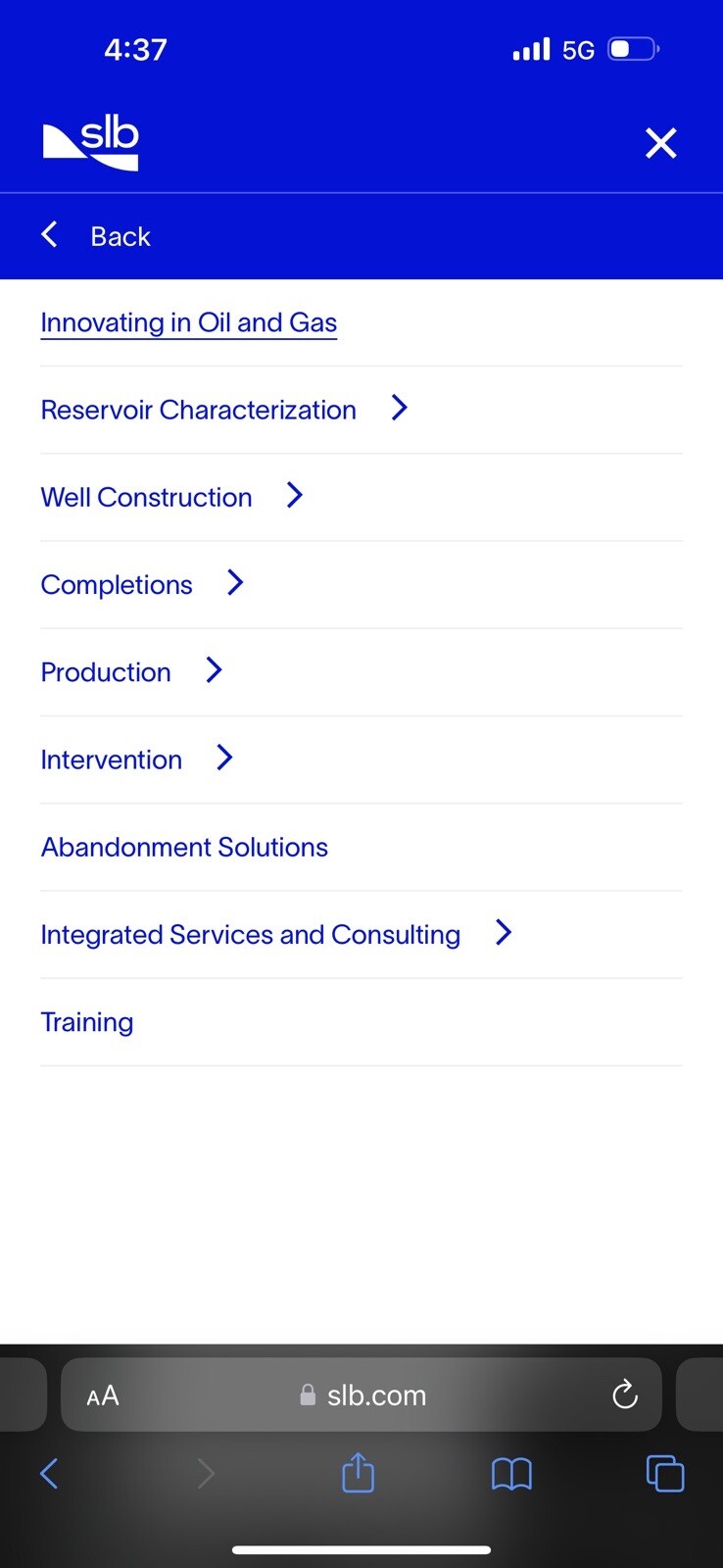Screen dimensions: 723x1568
Task: Expand Reservoir Characterization chevron
Action: click(x=399, y=409)
